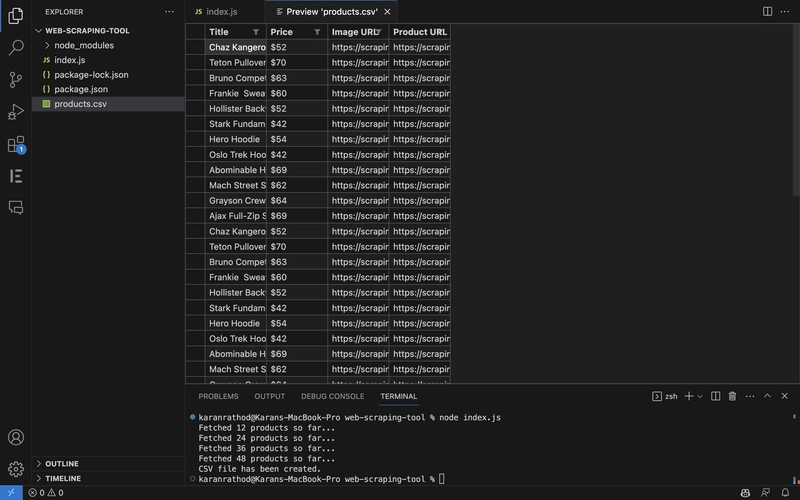Open the new terminal launch profile dropdown

coord(700,397)
